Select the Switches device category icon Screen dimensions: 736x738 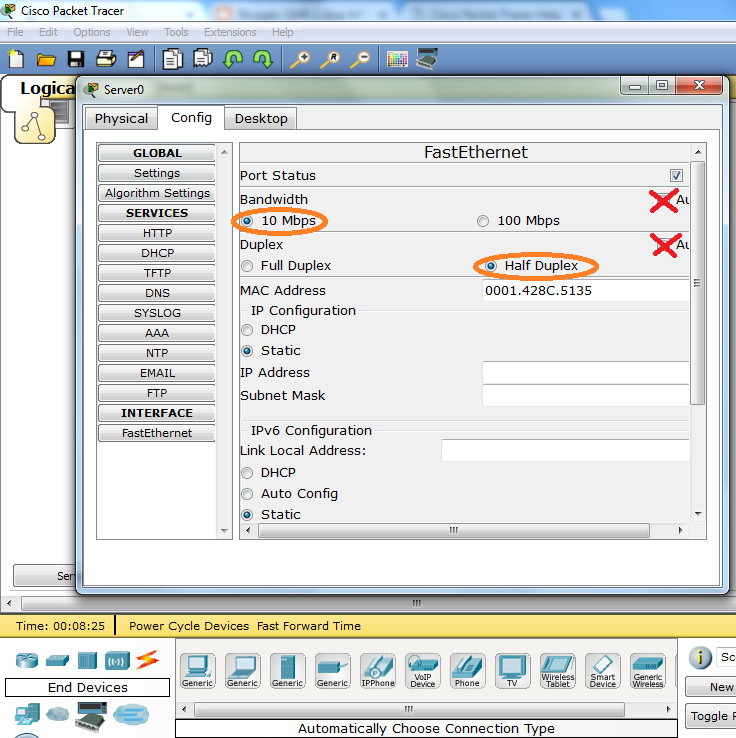(57, 661)
